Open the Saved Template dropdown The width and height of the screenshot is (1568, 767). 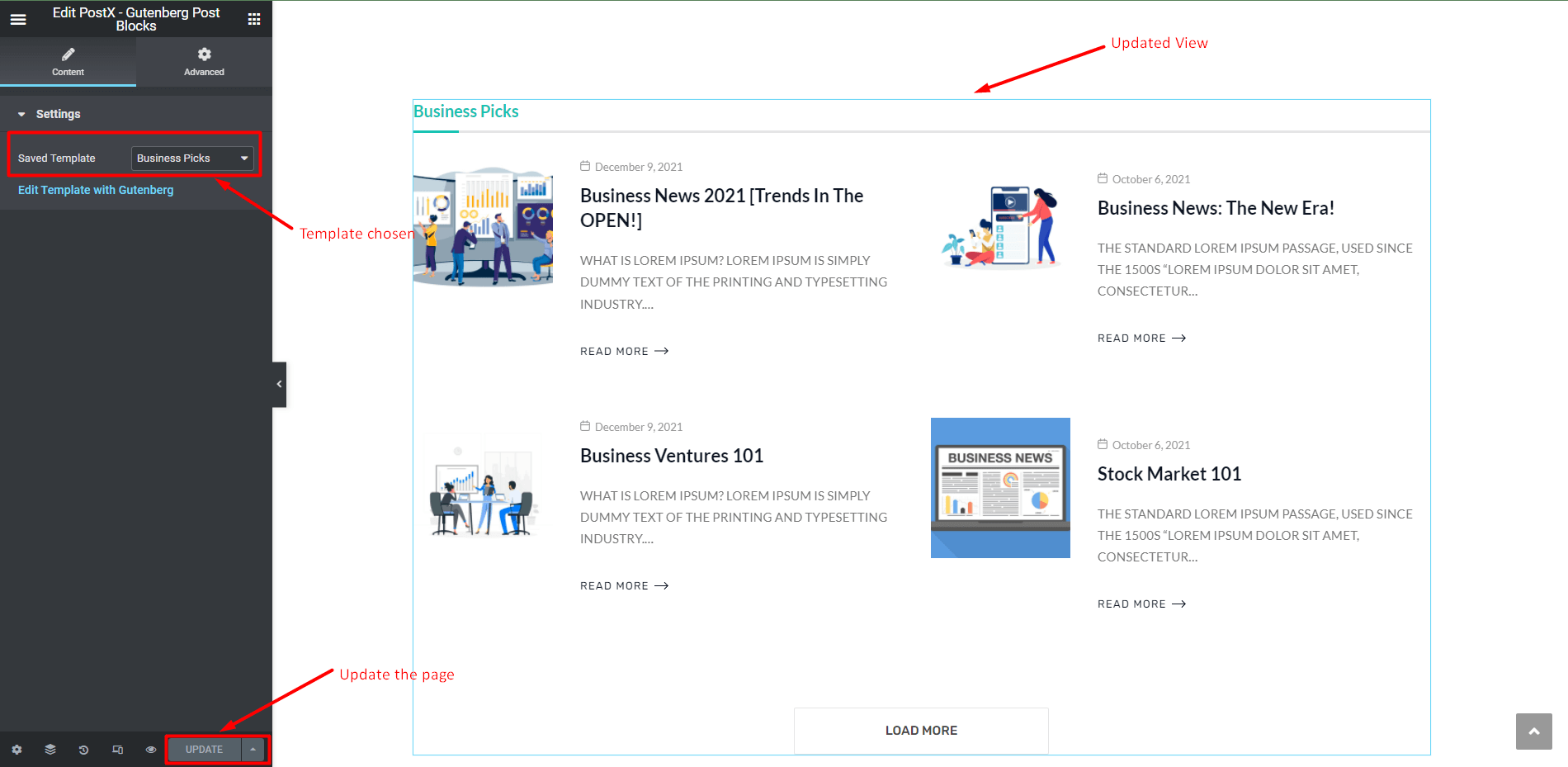coord(192,159)
